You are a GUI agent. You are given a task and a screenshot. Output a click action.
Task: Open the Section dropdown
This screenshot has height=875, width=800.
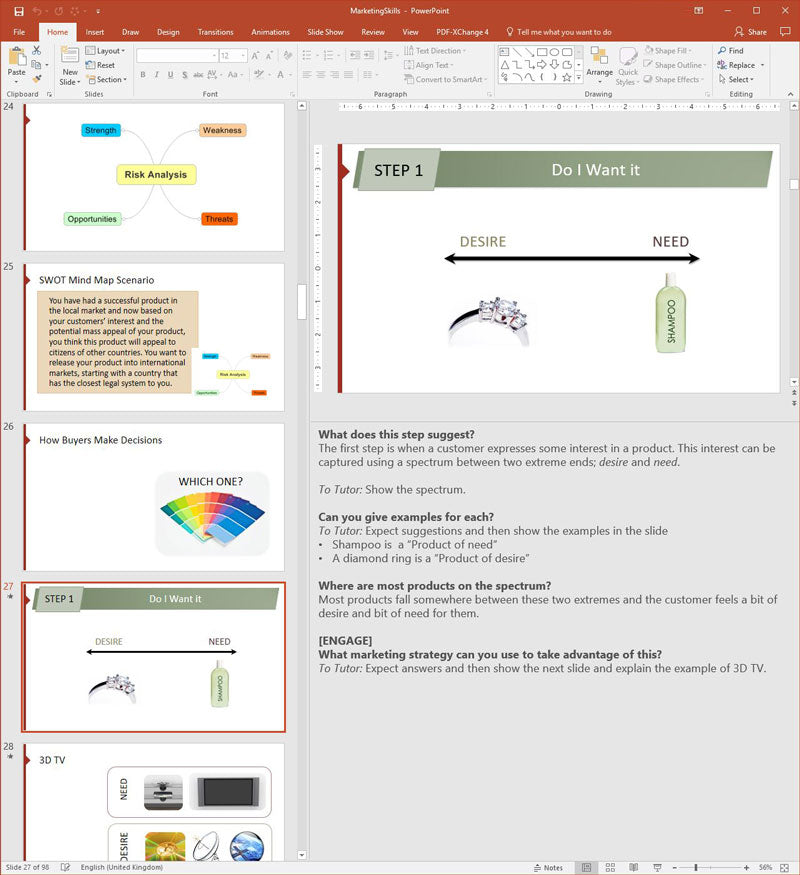(107, 79)
